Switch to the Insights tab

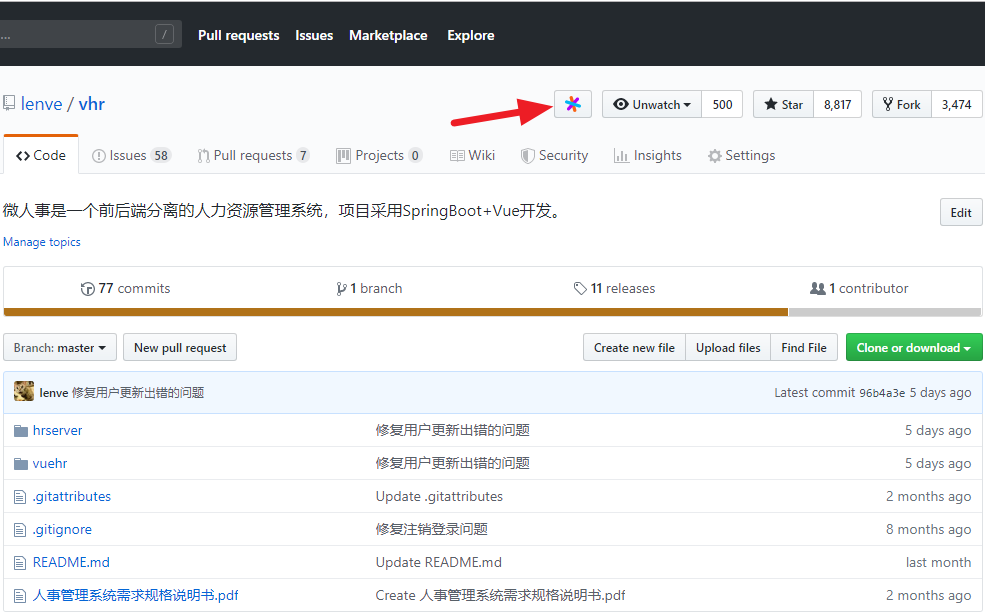[648, 155]
